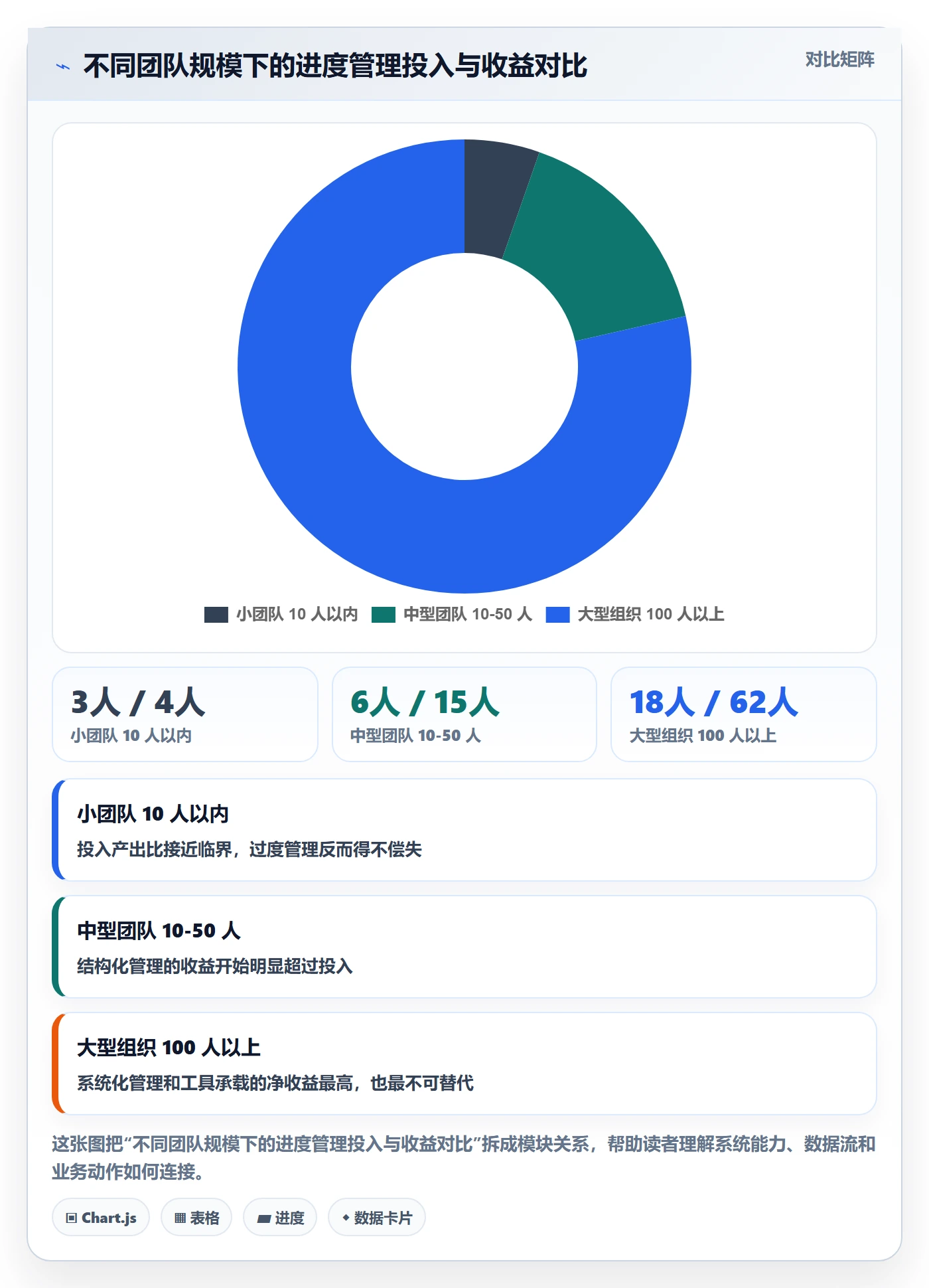Image resolution: width=929 pixels, height=1288 pixels.
Task: Open the 小团队 10 人以内 description card
Action: pos(464,830)
